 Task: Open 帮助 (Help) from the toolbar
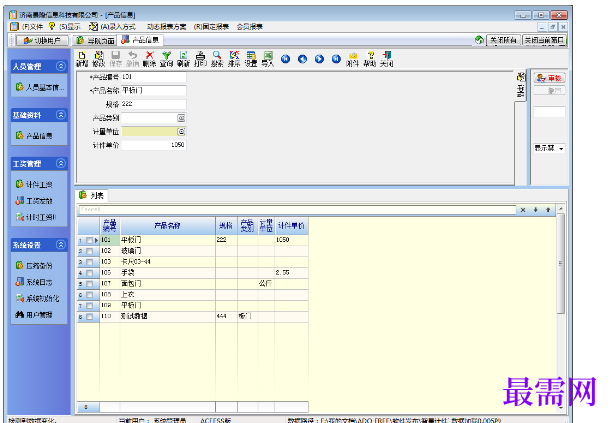(x=369, y=59)
